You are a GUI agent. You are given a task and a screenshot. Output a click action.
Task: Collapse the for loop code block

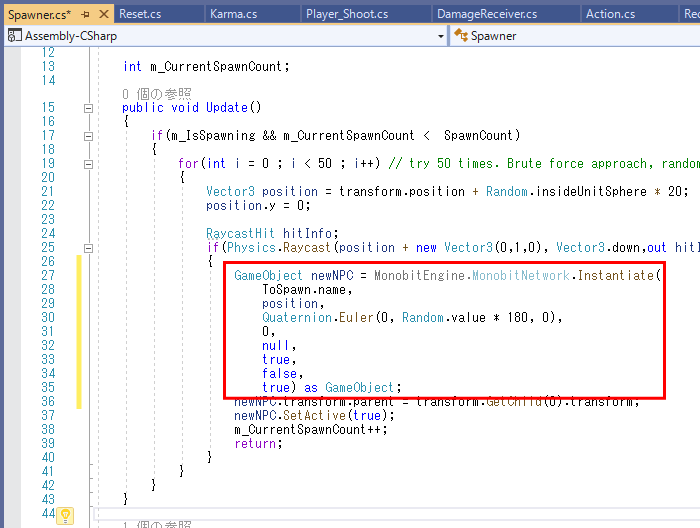point(88,164)
